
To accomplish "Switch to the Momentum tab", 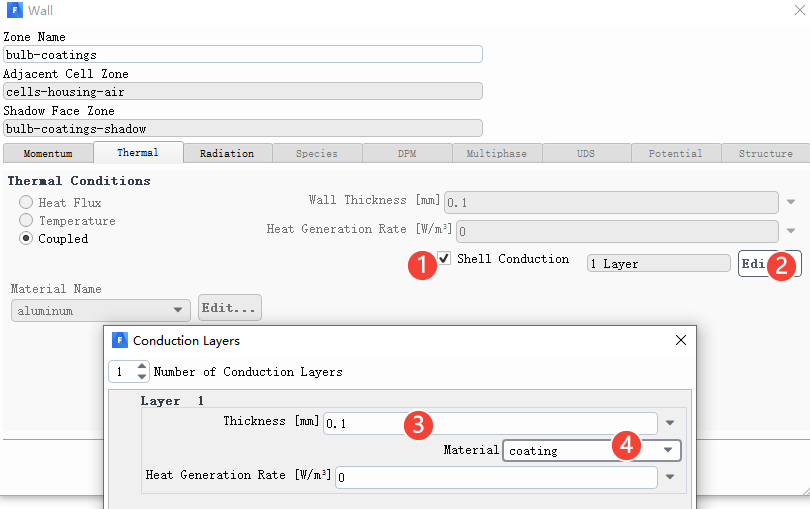I will (x=48, y=153).
